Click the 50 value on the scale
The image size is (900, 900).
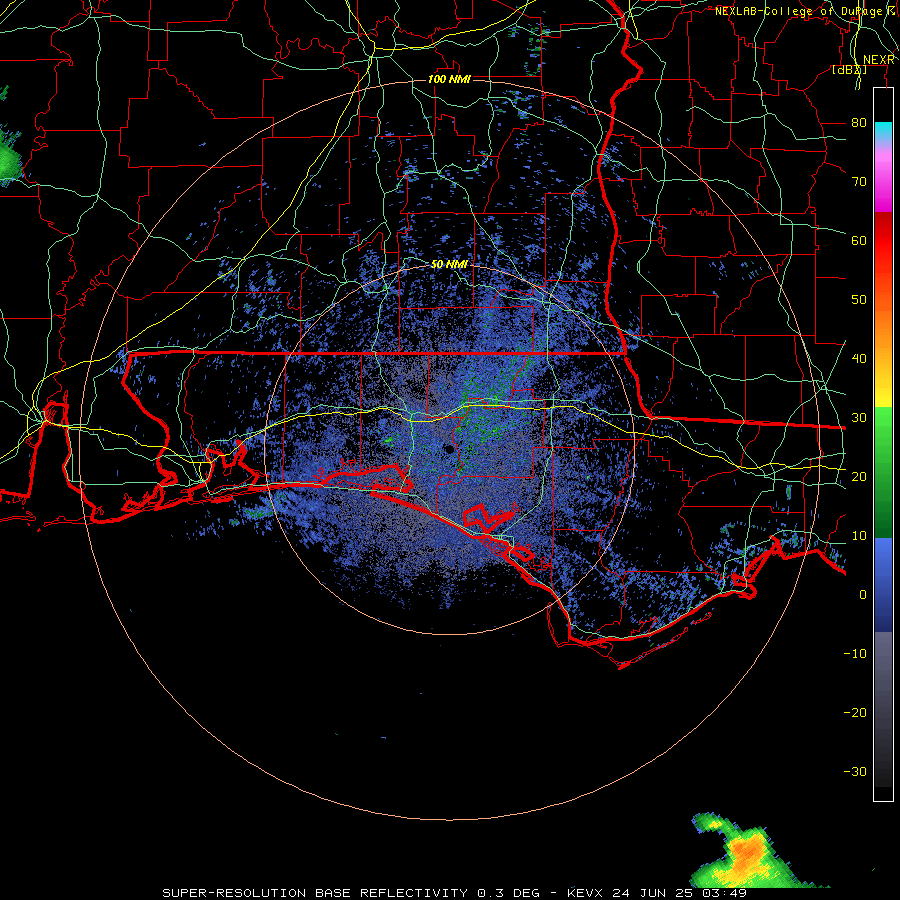(x=859, y=300)
